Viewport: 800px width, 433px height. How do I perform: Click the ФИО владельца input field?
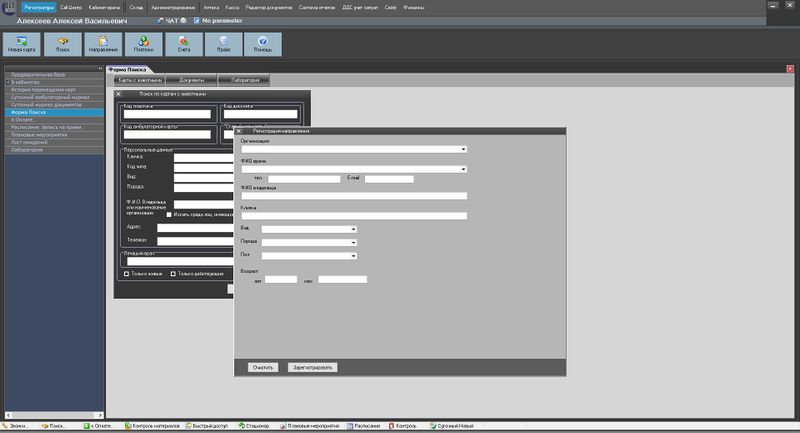353,196
